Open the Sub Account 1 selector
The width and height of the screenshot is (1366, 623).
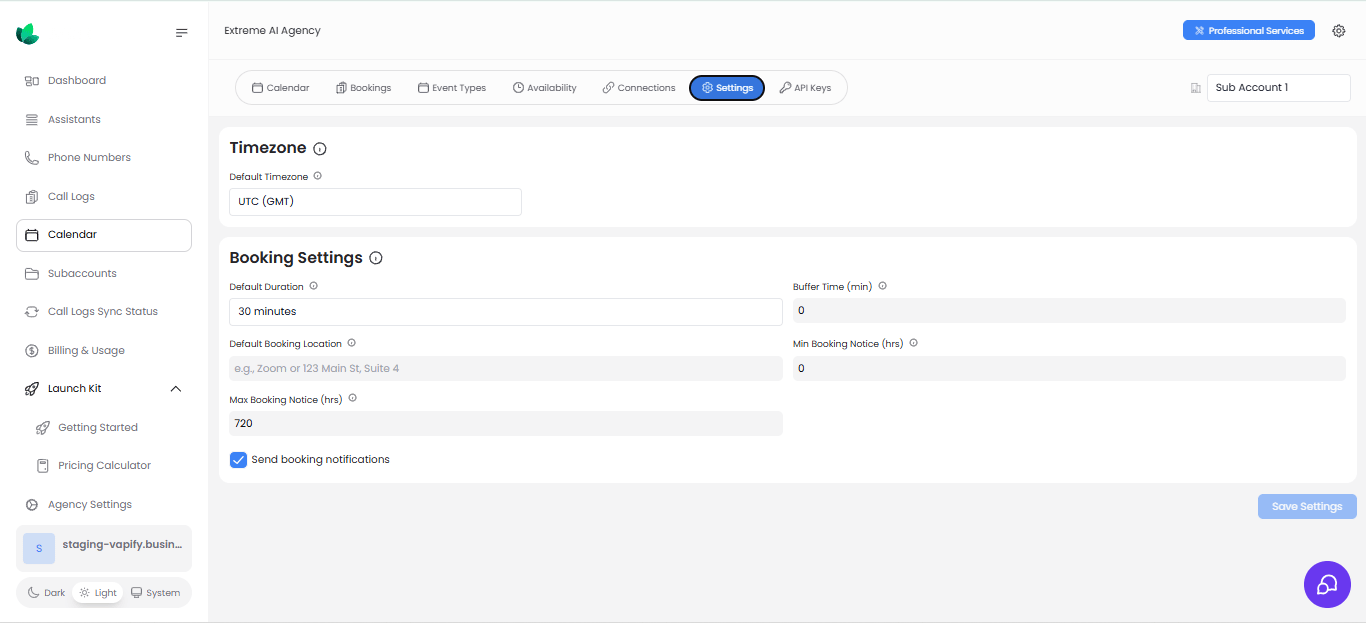(x=1279, y=88)
